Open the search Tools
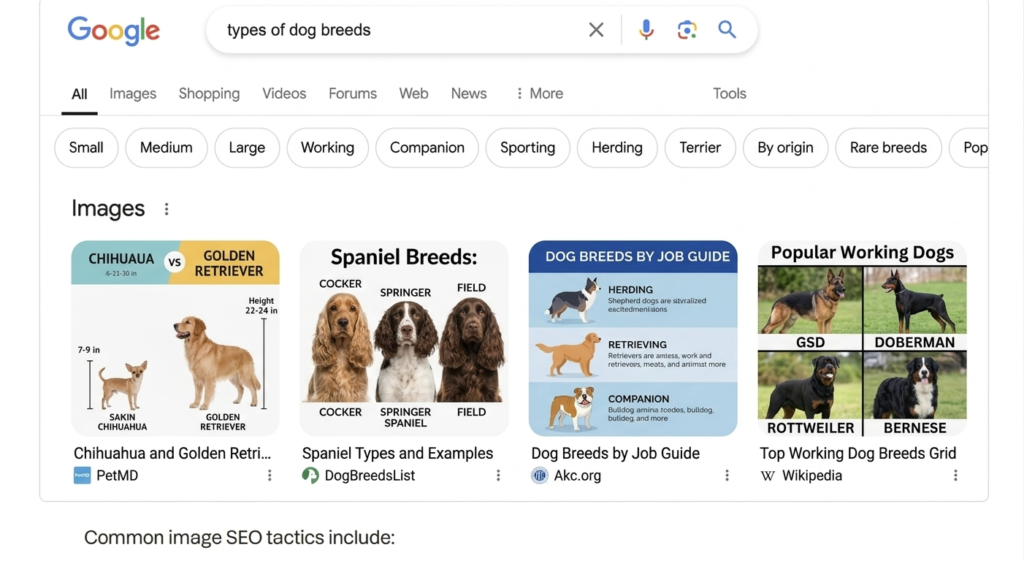This screenshot has height=561, width=1024. [x=729, y=93]
